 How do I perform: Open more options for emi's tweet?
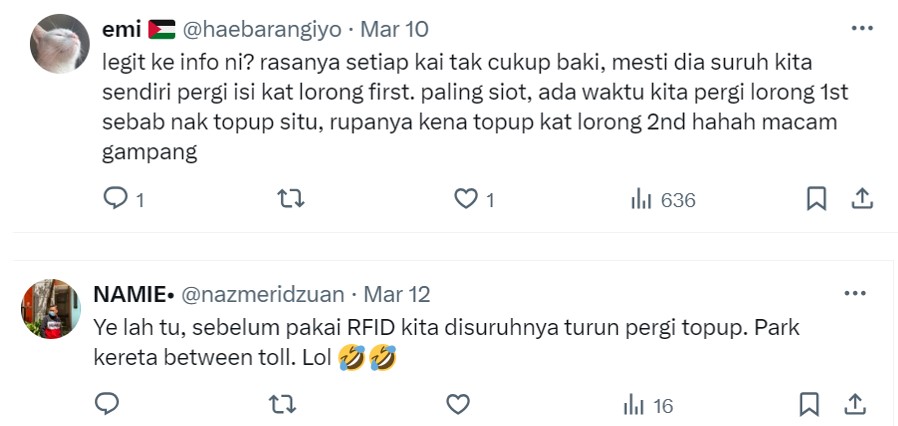tap(862, 28)
